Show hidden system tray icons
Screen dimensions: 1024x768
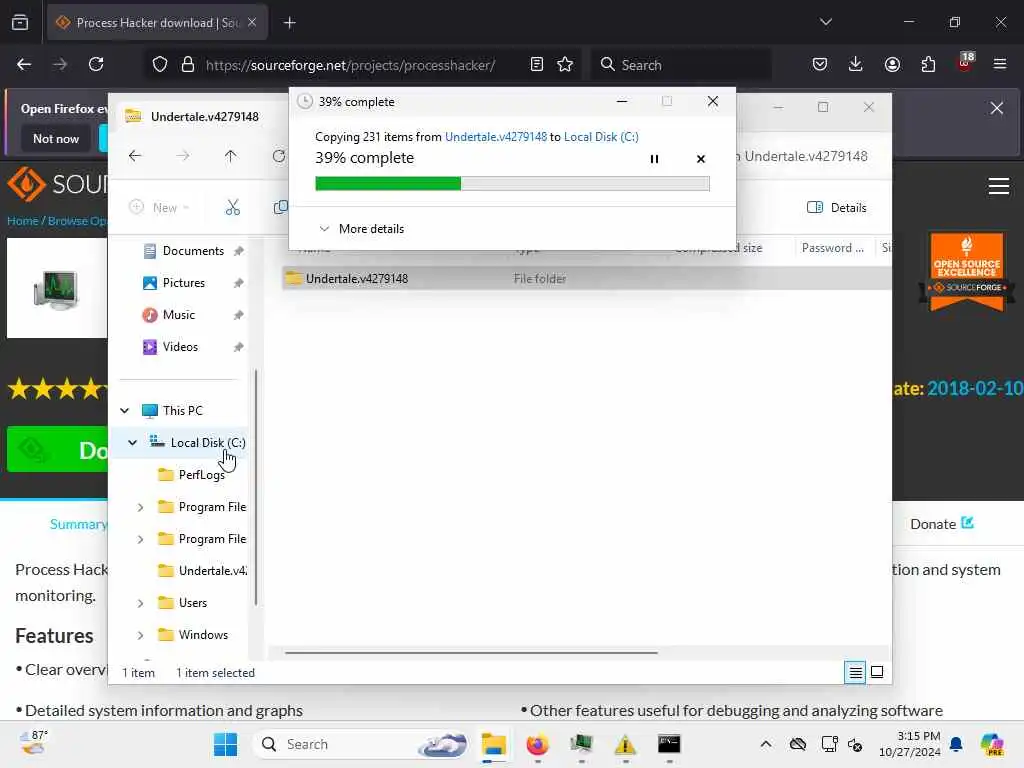tap(766, 744)
